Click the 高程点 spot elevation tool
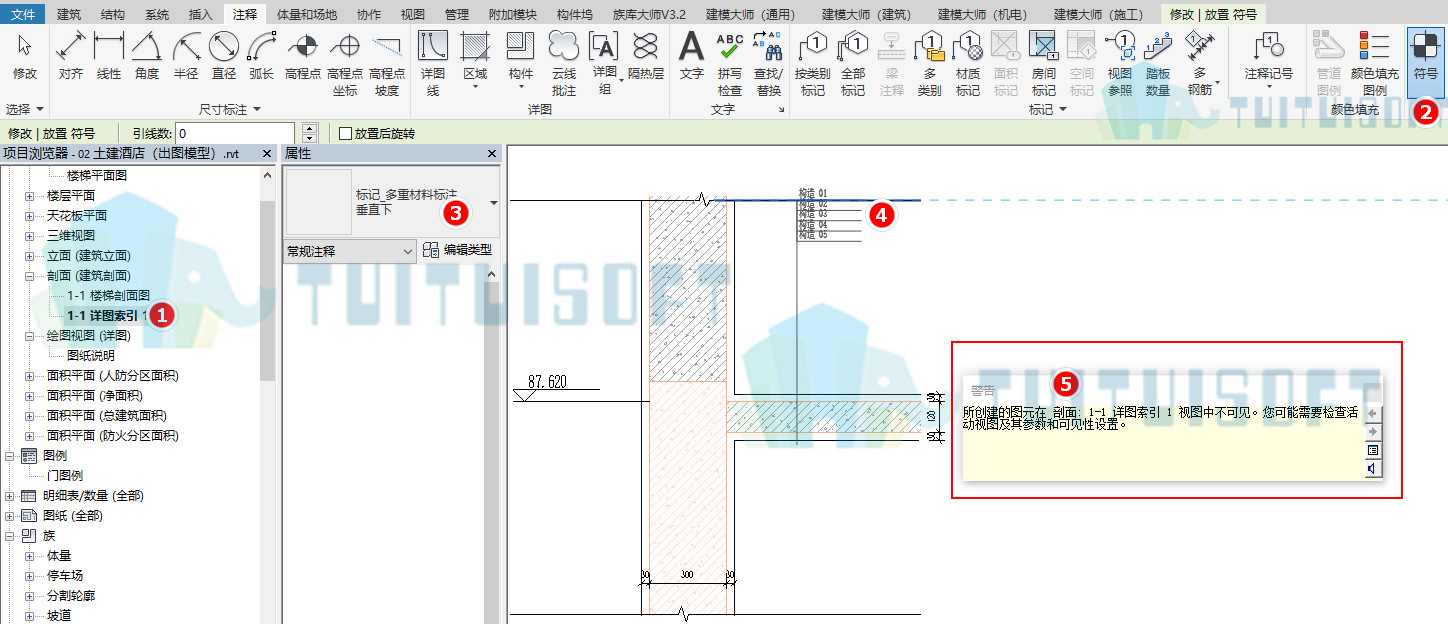 point(302,56)
